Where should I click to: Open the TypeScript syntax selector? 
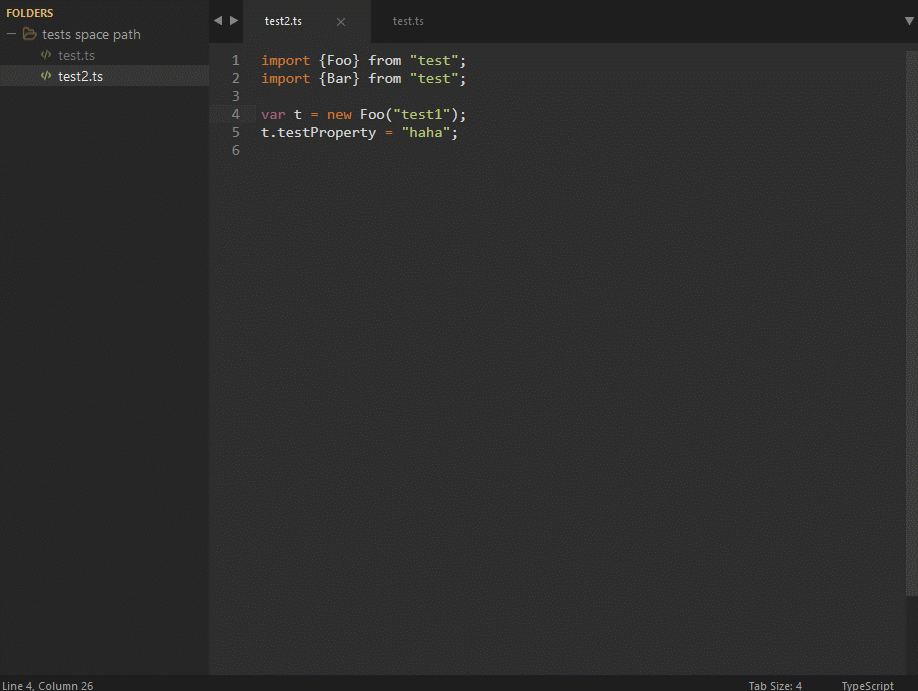tap(868, 685)
